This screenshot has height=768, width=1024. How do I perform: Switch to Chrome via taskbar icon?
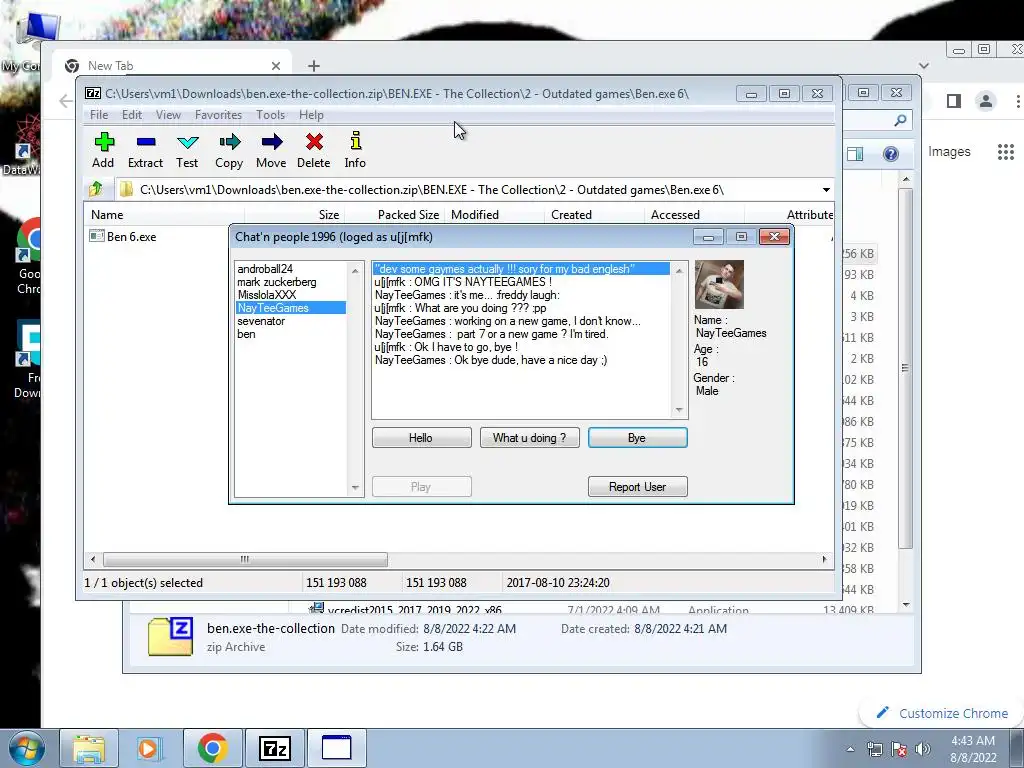pyautogui.click(x=212, y=748)
